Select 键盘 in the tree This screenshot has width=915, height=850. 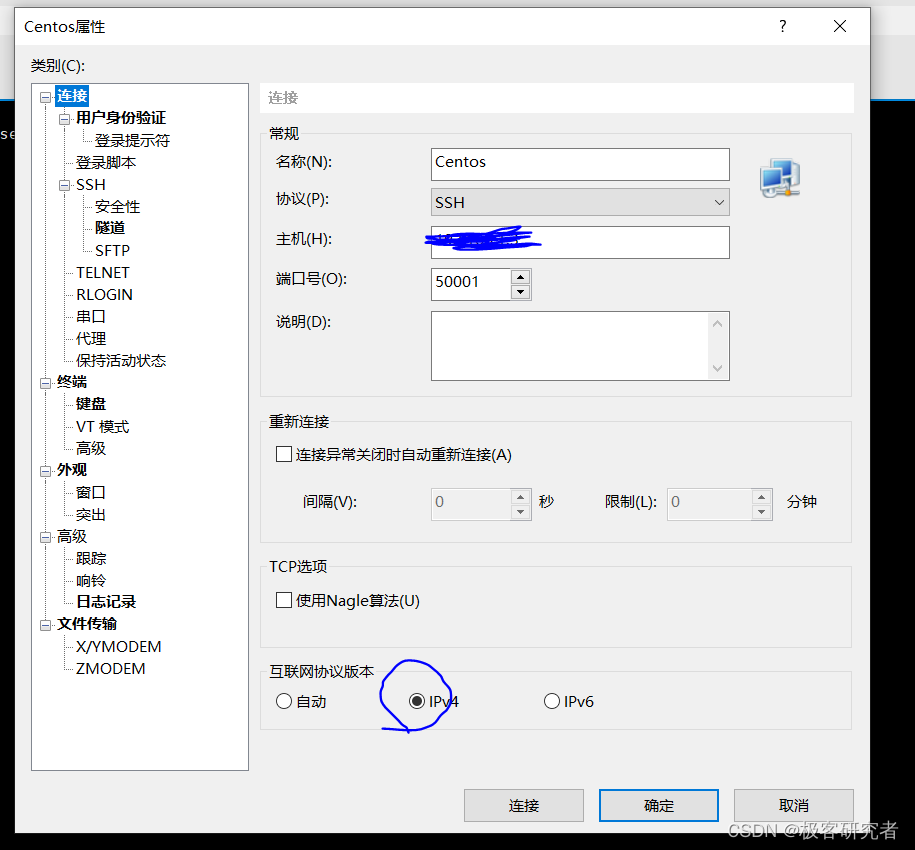[90, 404]
